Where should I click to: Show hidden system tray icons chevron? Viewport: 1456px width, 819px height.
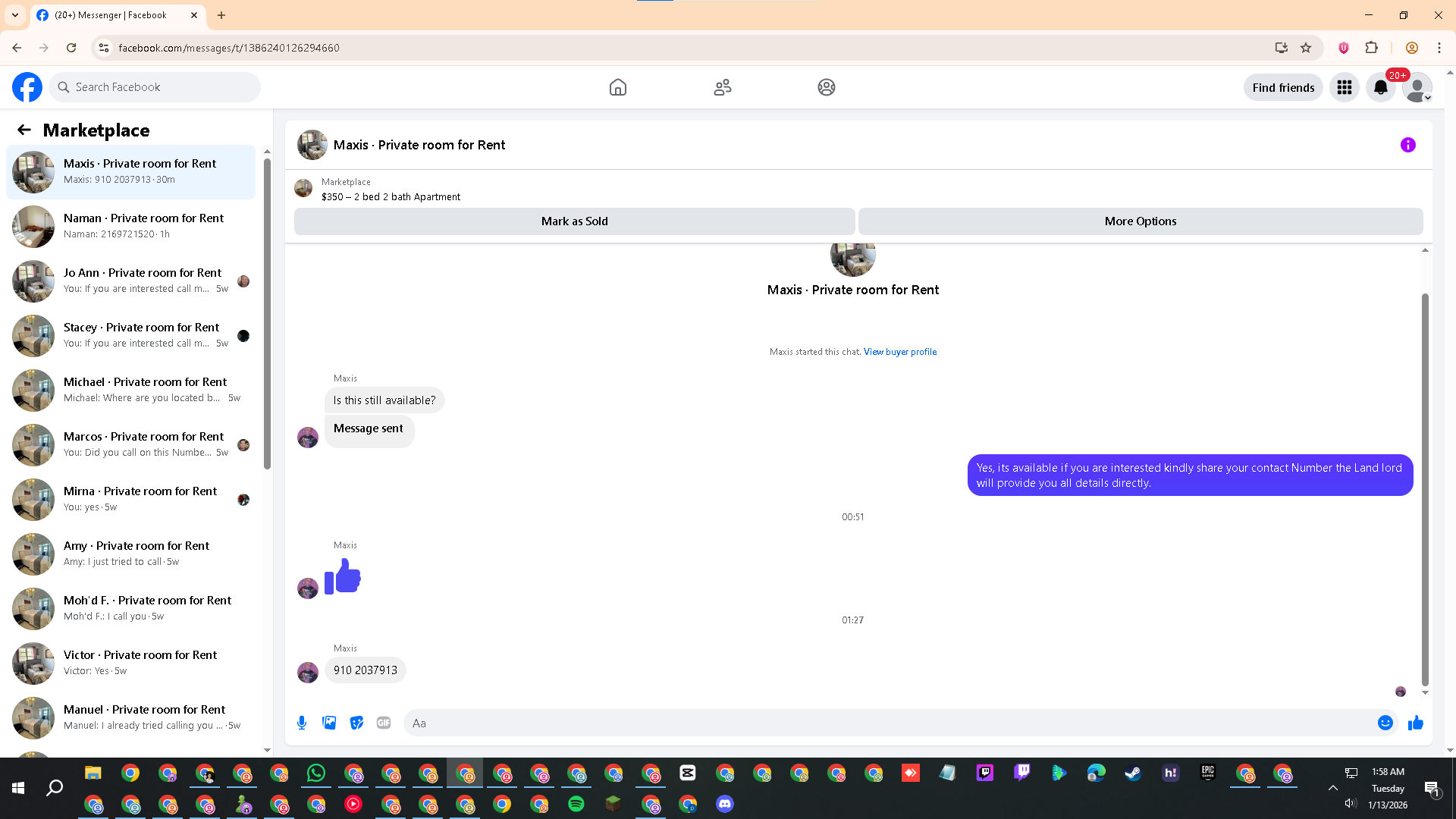pos(1332,788)
